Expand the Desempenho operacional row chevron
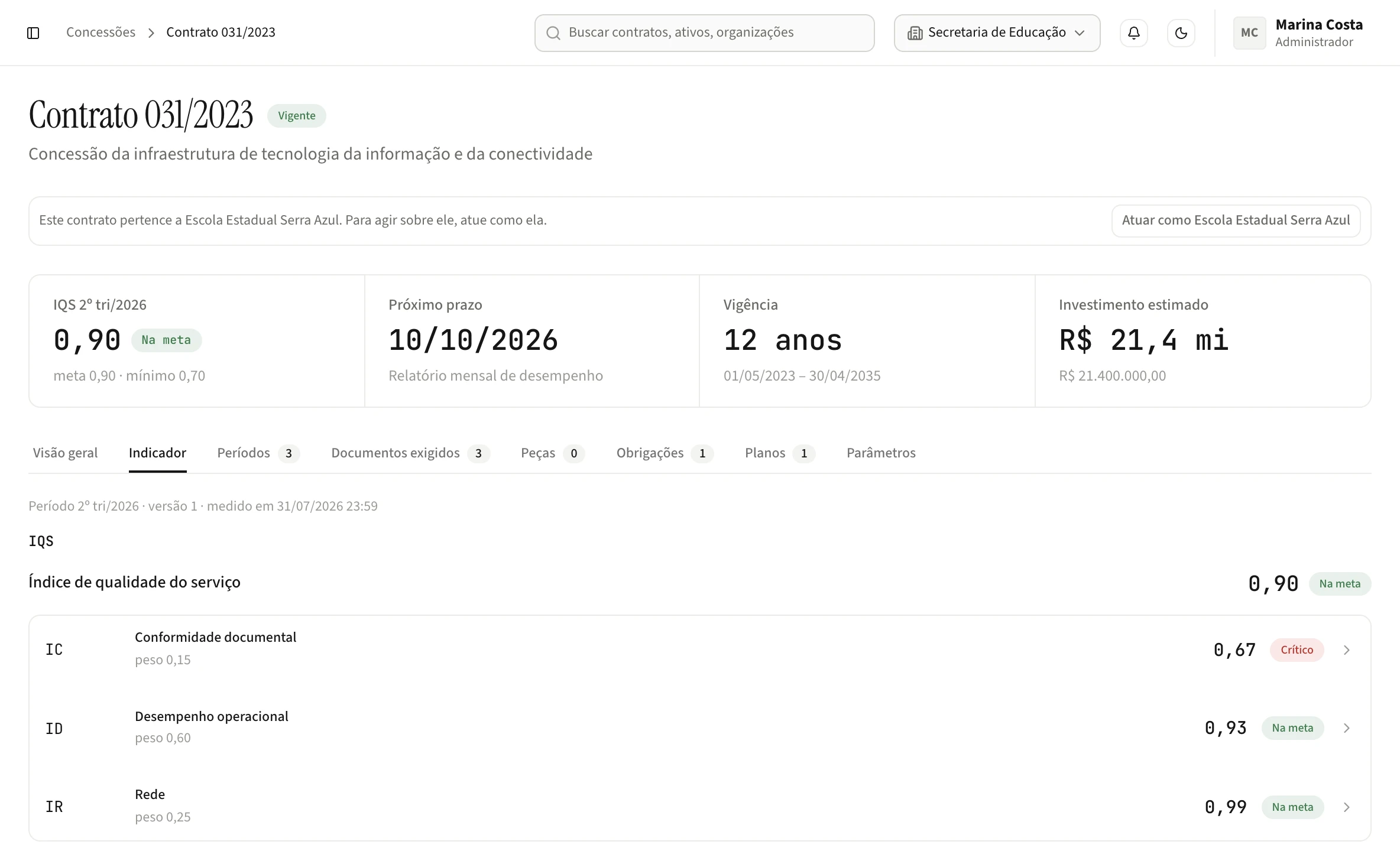The image size is (1400, 851). click(1346, 728)
